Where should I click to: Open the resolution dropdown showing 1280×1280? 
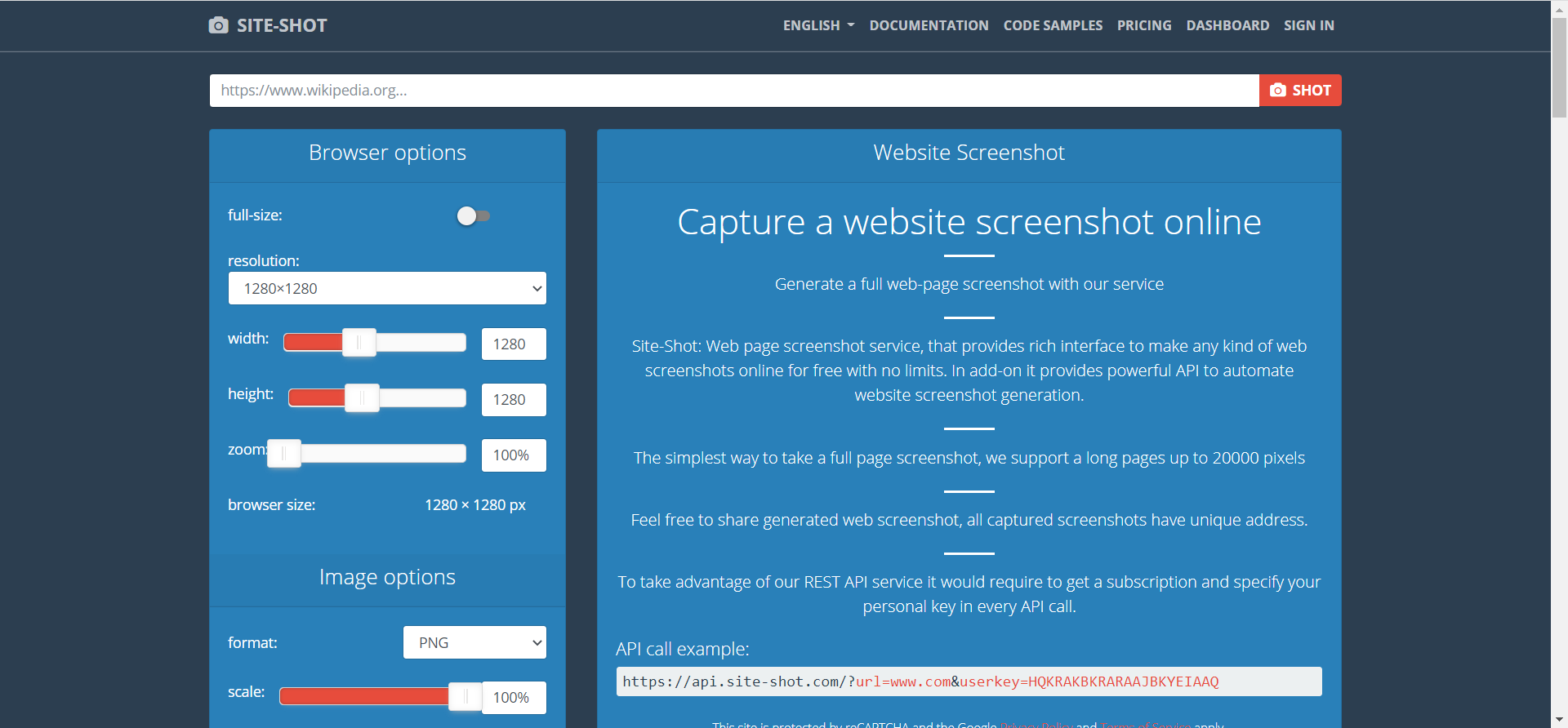point(387,288)
